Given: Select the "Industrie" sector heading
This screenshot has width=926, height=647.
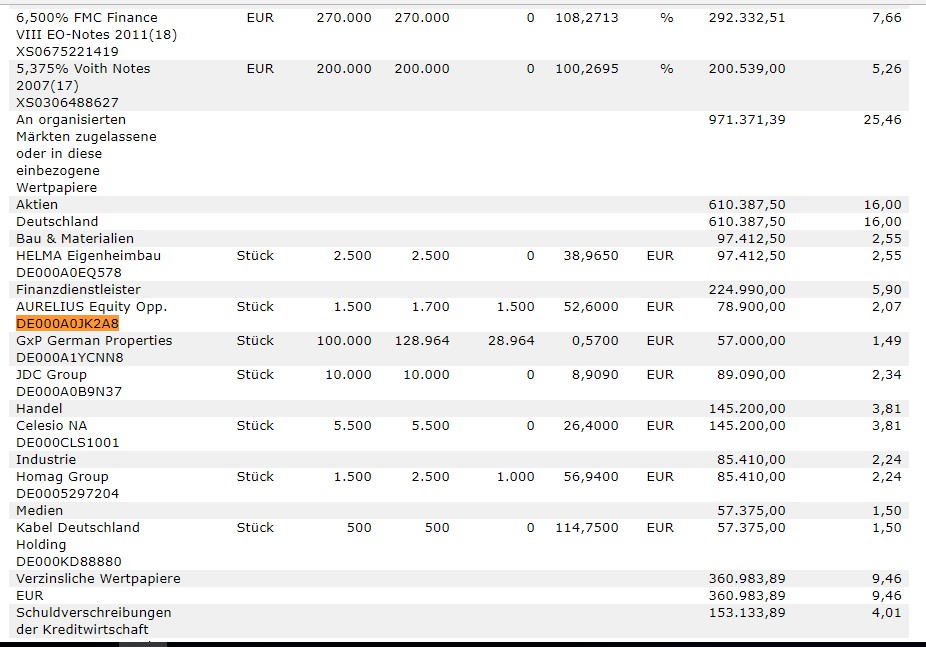Looking at the screenshot, I should pos(45,460).
